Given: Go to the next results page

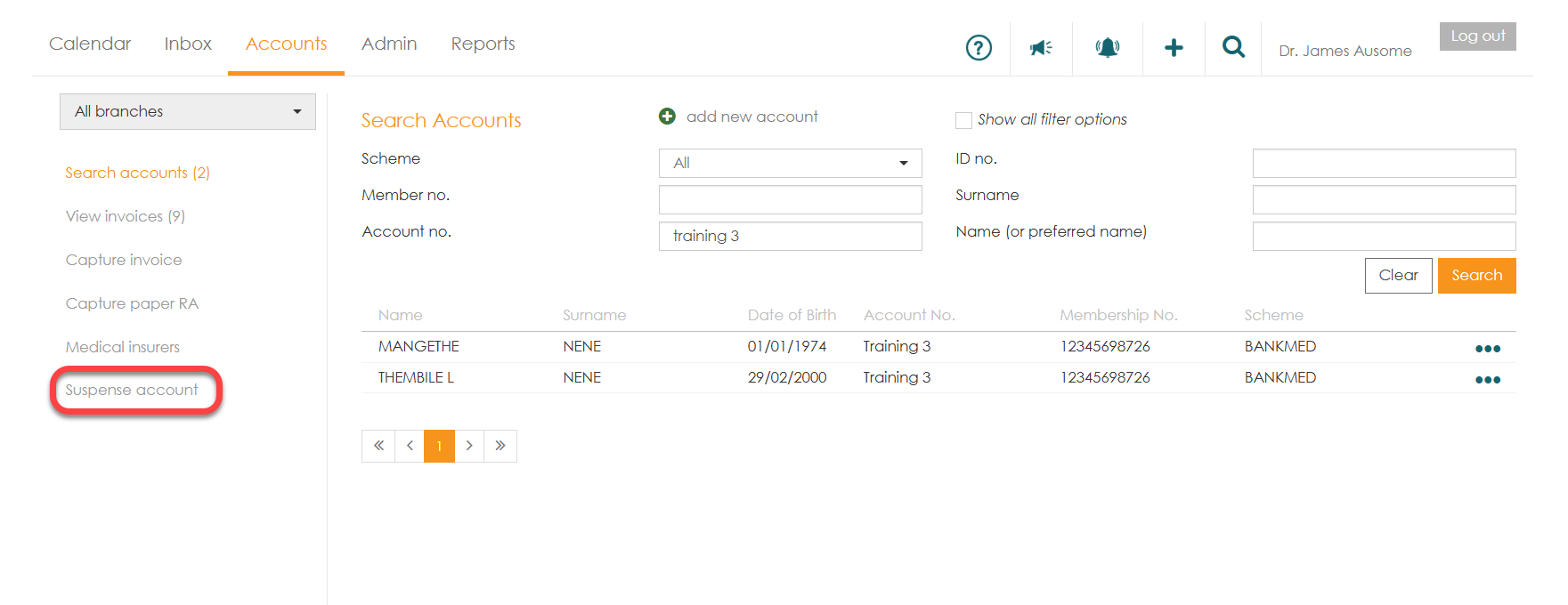Looking at the screenshot, I should (x=469, y=446).
